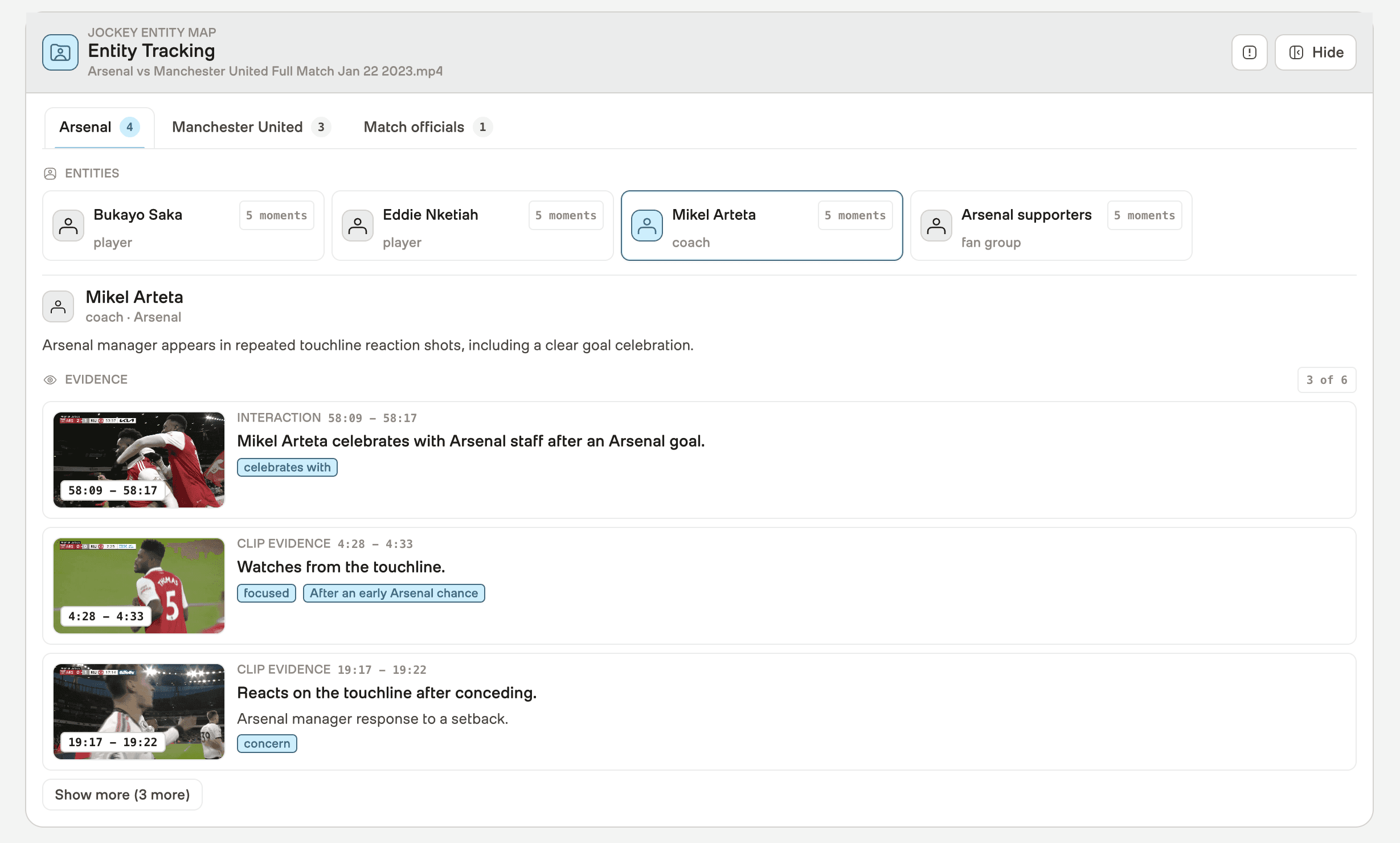Play the 19:17 – 19:22 clip thumbnail
The image size is (1400, 843).
coord(139,711)
